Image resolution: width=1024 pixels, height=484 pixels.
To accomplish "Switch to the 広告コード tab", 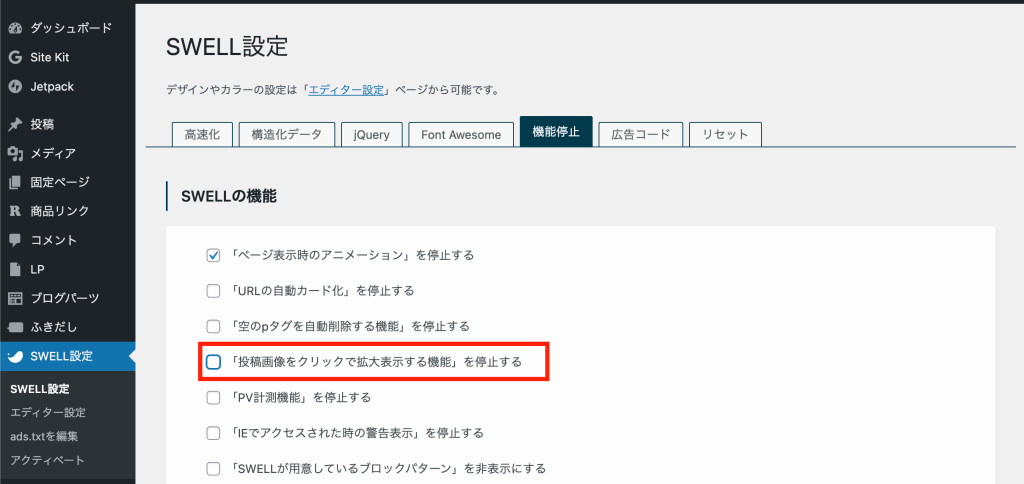I will [x=641, y=135].
